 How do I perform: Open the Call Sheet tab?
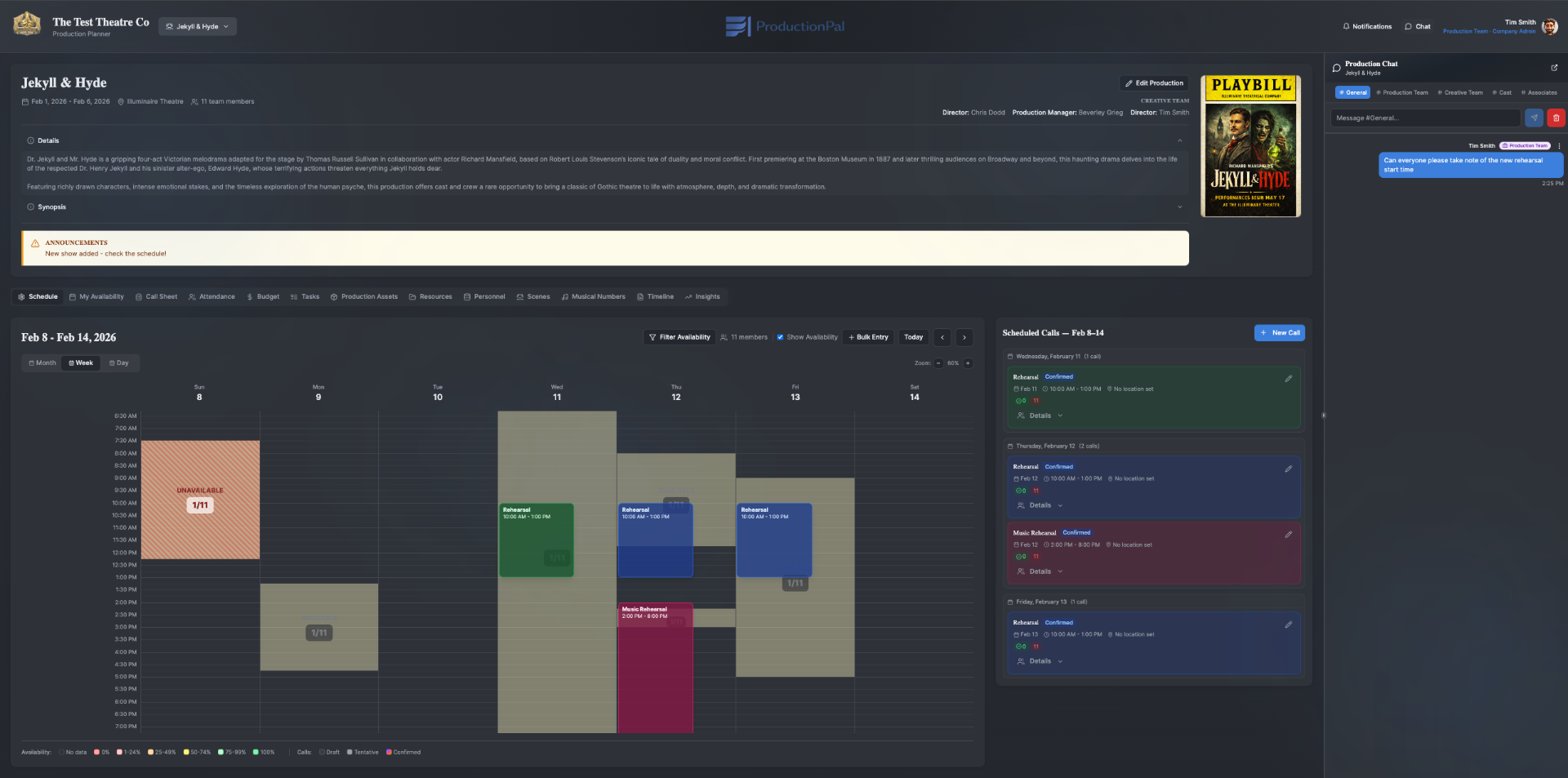156,297
